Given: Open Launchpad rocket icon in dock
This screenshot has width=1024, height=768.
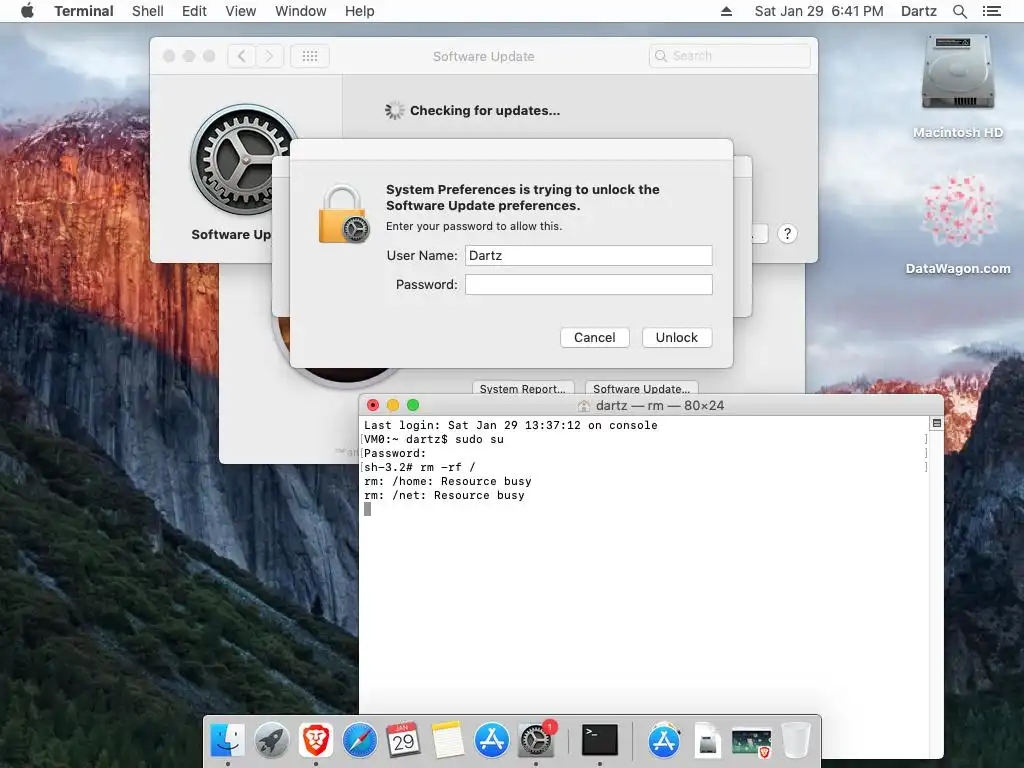Looking at the screenshot, I should click(272, 740).
